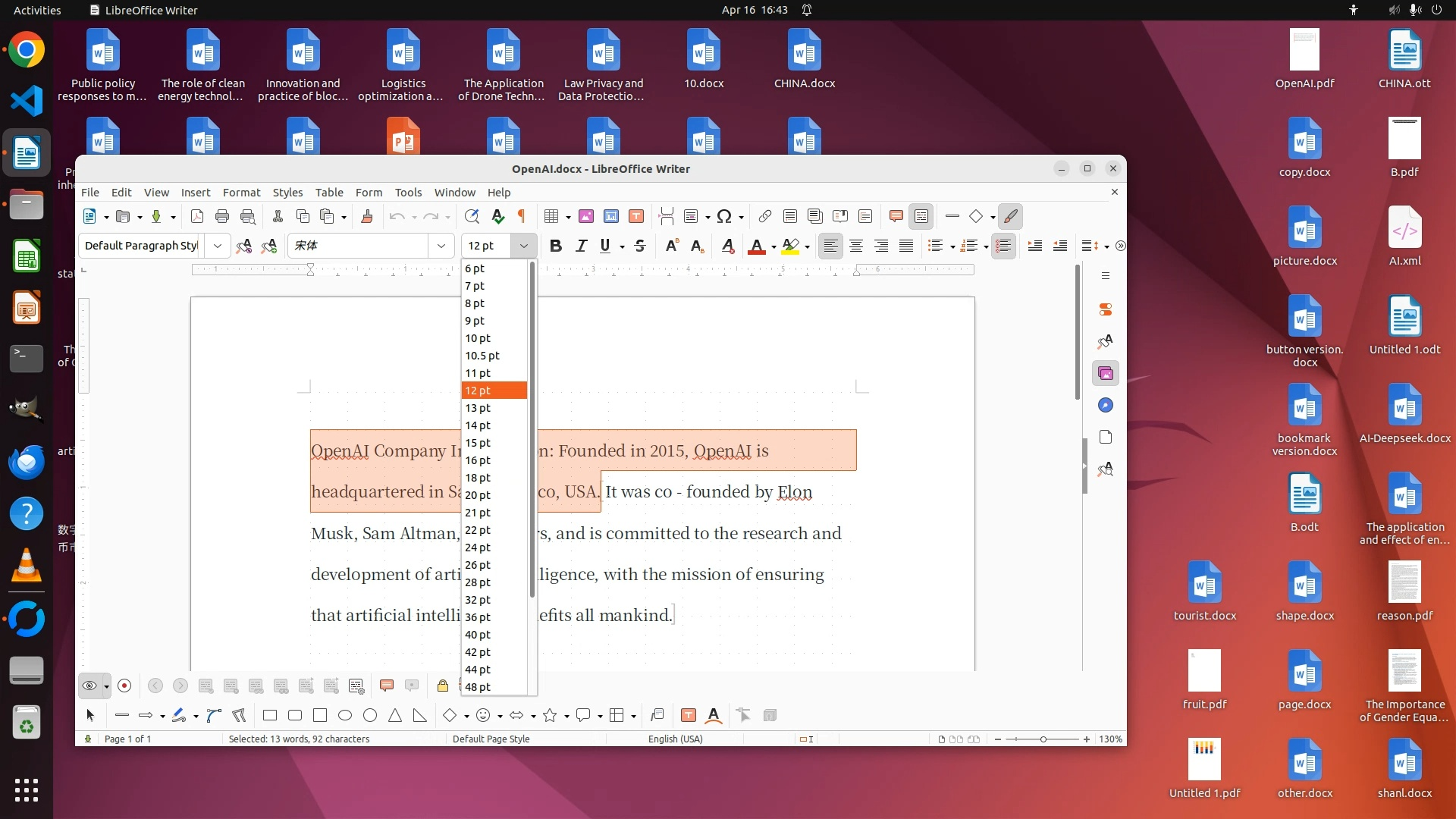Click the Export as PDF icon
This screenshot has height=819, width=1456.
point(197,217)
